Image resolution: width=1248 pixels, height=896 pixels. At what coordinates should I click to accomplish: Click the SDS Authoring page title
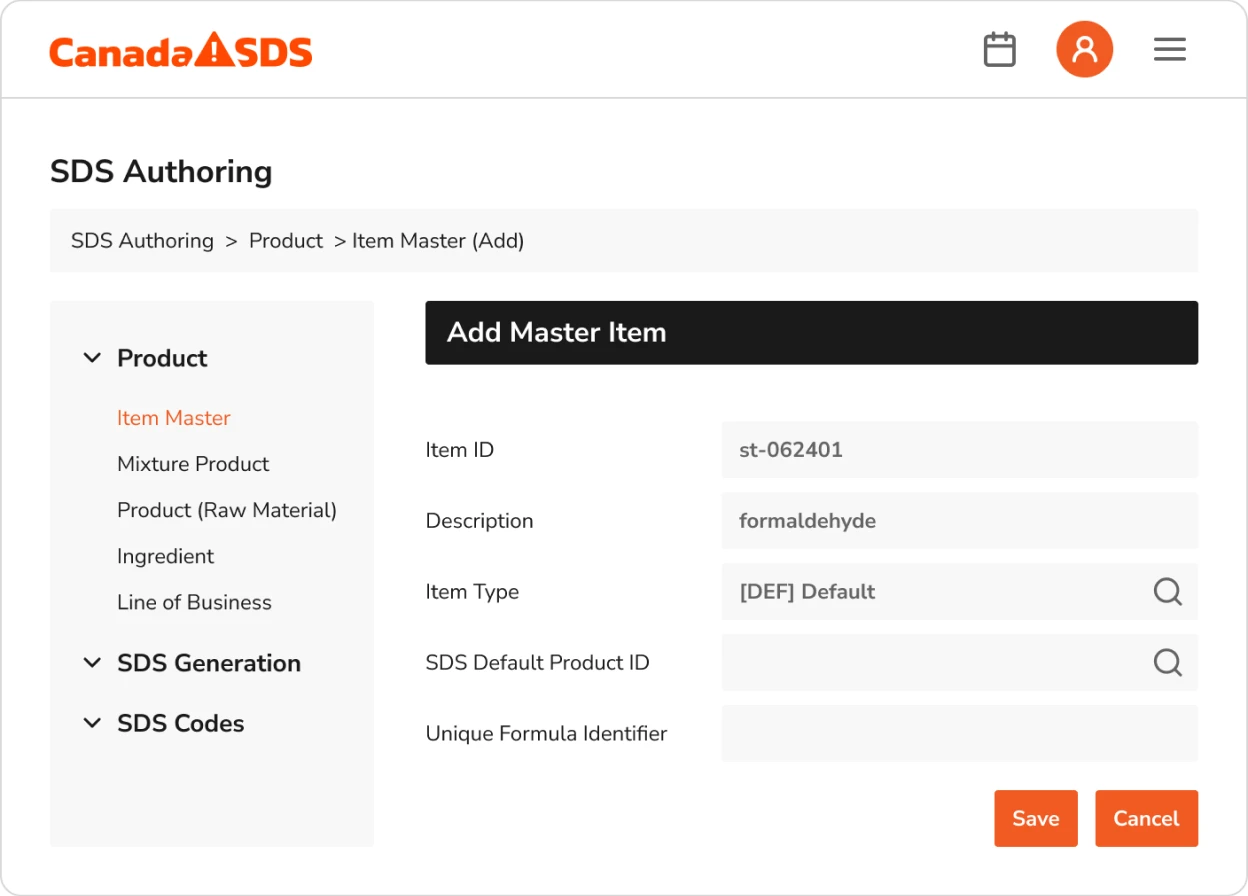click(161, 171)
